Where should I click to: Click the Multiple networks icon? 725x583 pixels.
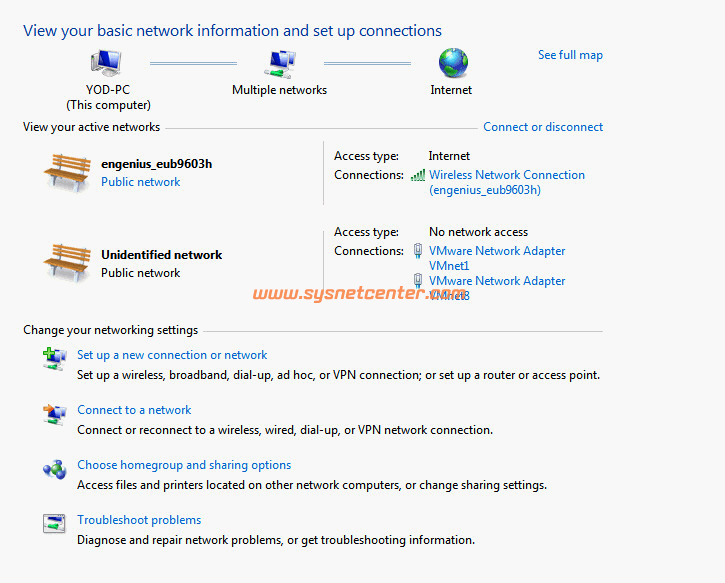point(280,65)
